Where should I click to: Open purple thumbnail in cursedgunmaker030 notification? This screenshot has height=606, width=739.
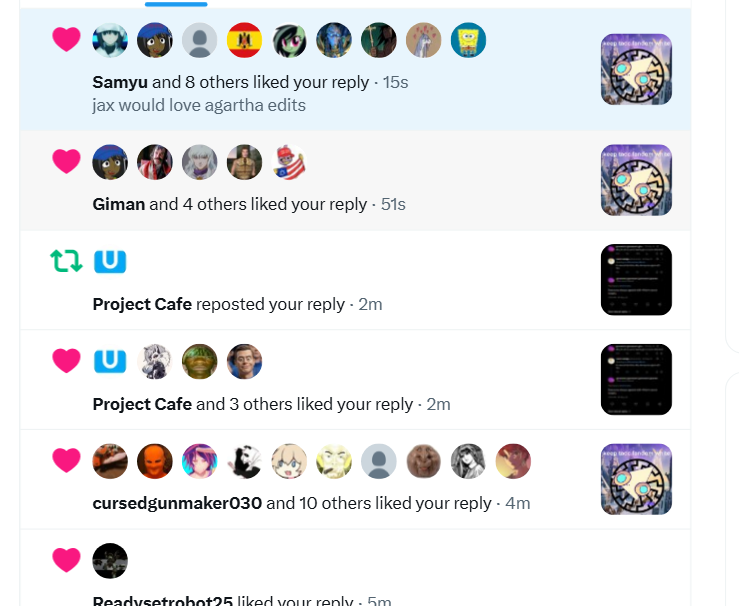pos(636,479)
